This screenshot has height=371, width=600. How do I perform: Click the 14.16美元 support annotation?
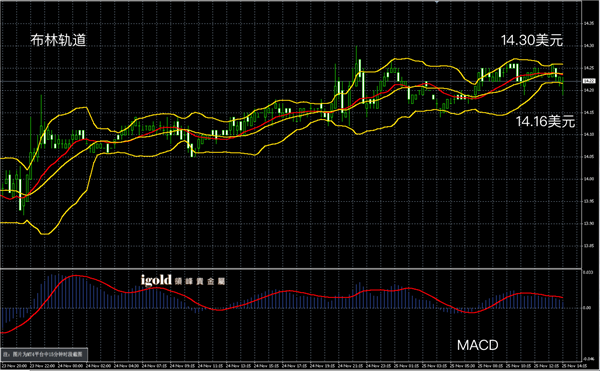[x=545, y=121]
